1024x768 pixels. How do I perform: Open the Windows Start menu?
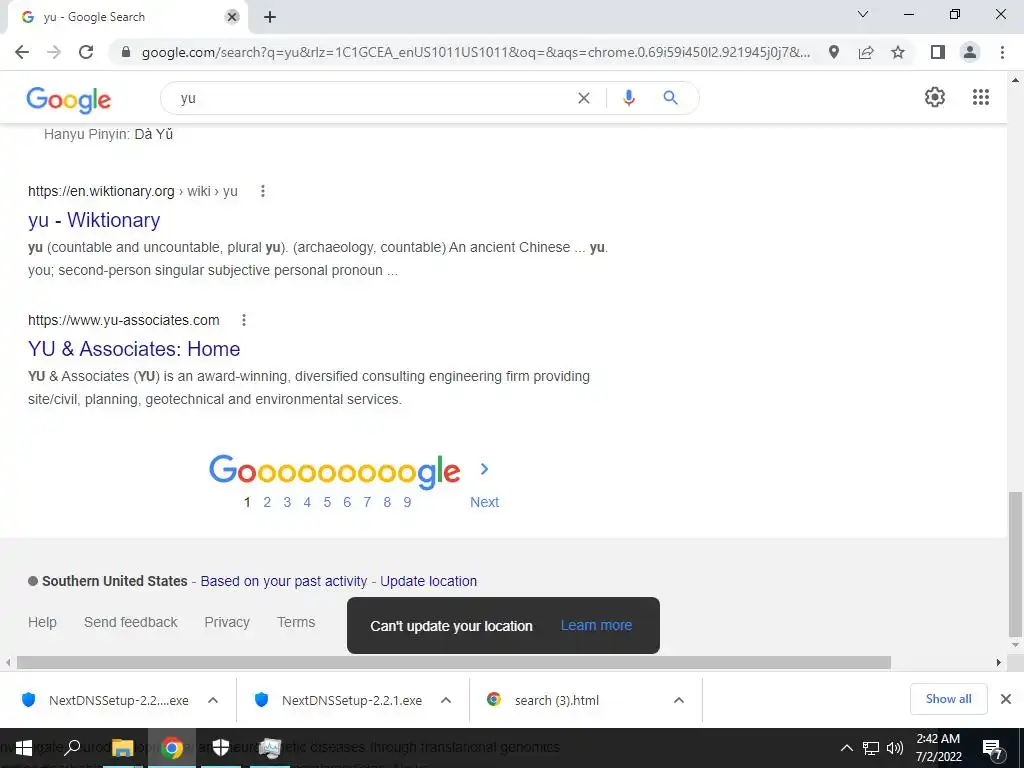point(24,748)
